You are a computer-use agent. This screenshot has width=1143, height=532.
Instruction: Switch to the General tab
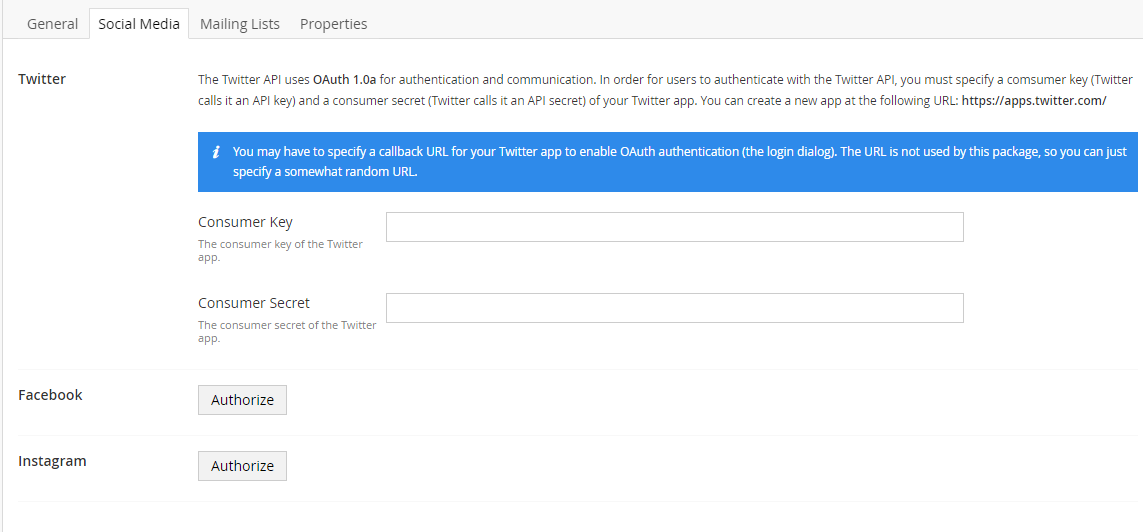(x=52, y=24)
